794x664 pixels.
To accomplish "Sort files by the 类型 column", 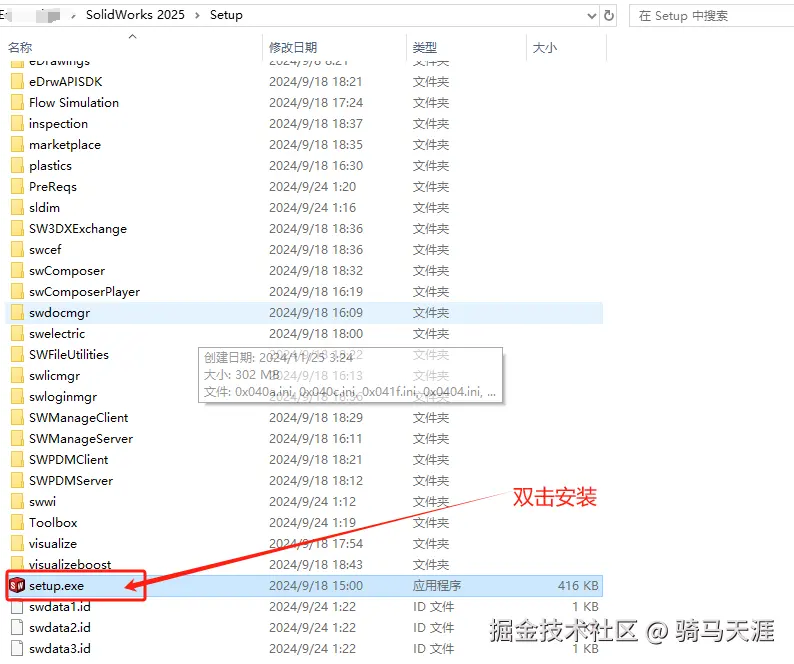I will pos(425,48).
